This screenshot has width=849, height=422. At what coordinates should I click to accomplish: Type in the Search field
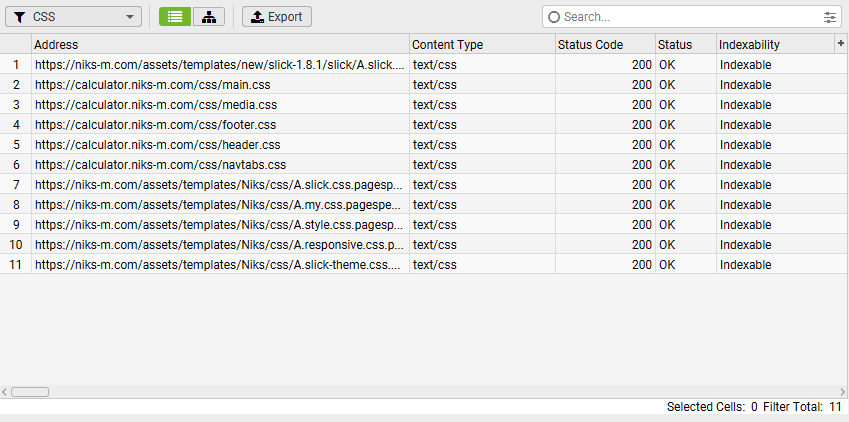pos(690,17)
